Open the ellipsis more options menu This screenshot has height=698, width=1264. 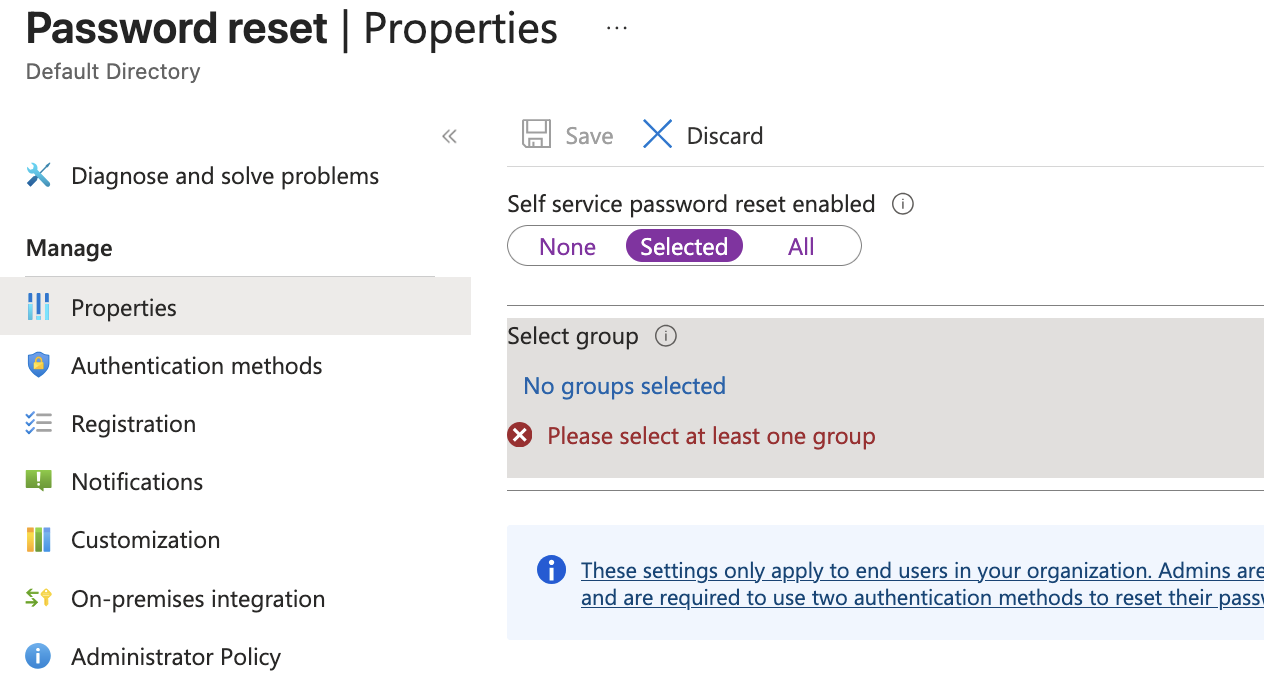pyautogui.click(x=617, y=29)
